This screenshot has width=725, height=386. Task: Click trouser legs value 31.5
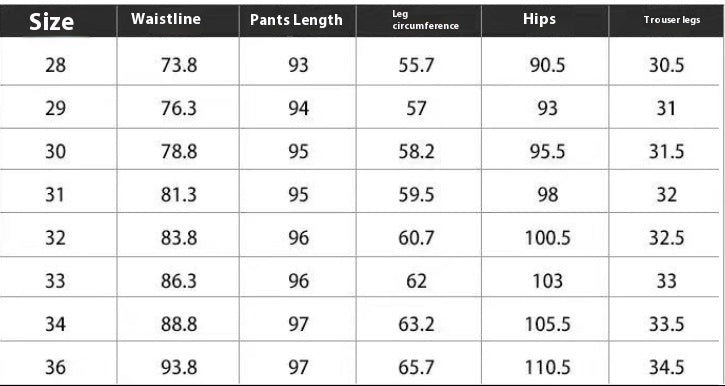[x=666, y=152]
